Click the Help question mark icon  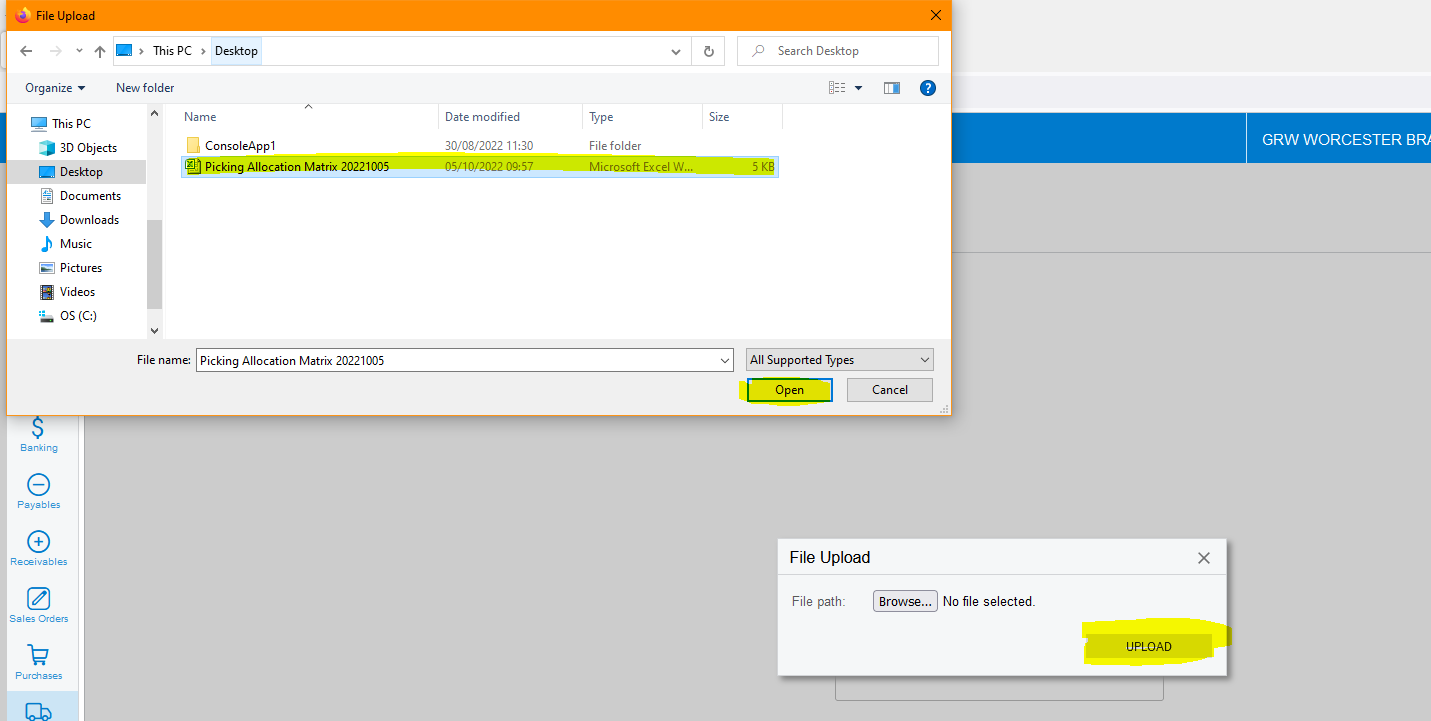tap(927, 88)
